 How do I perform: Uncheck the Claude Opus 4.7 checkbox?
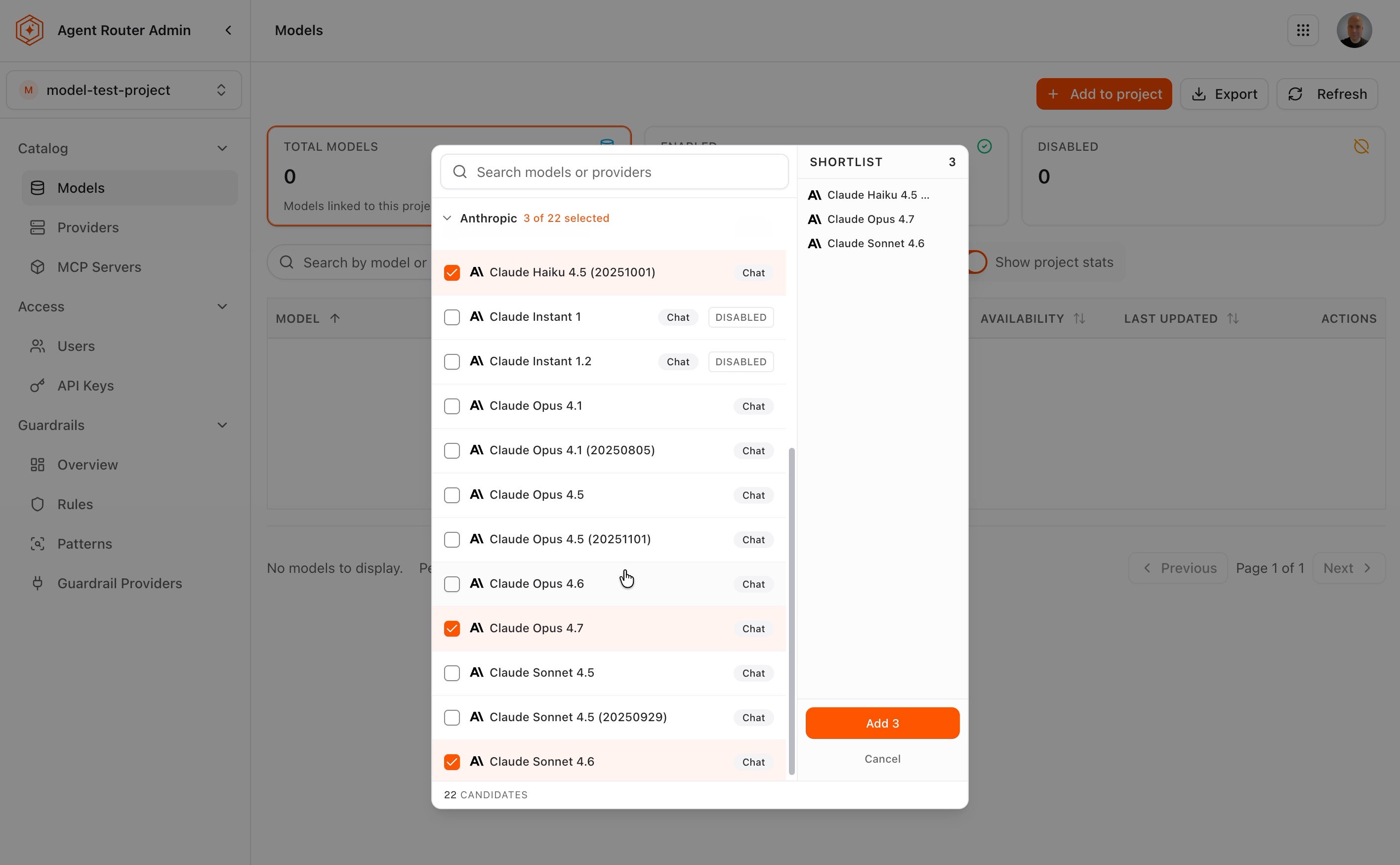point(452,629)
